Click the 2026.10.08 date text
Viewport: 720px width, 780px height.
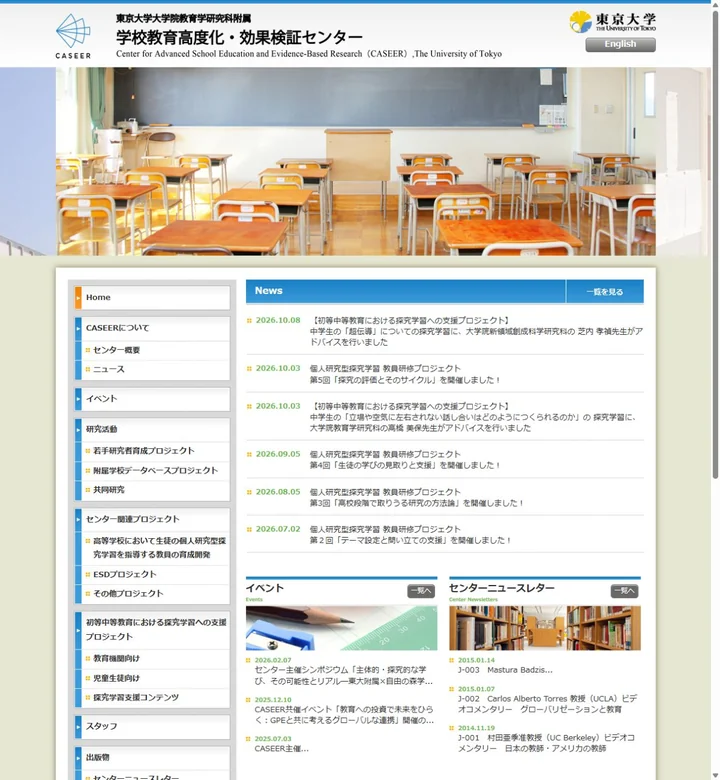pyautogui.click(x=278, y=320)
